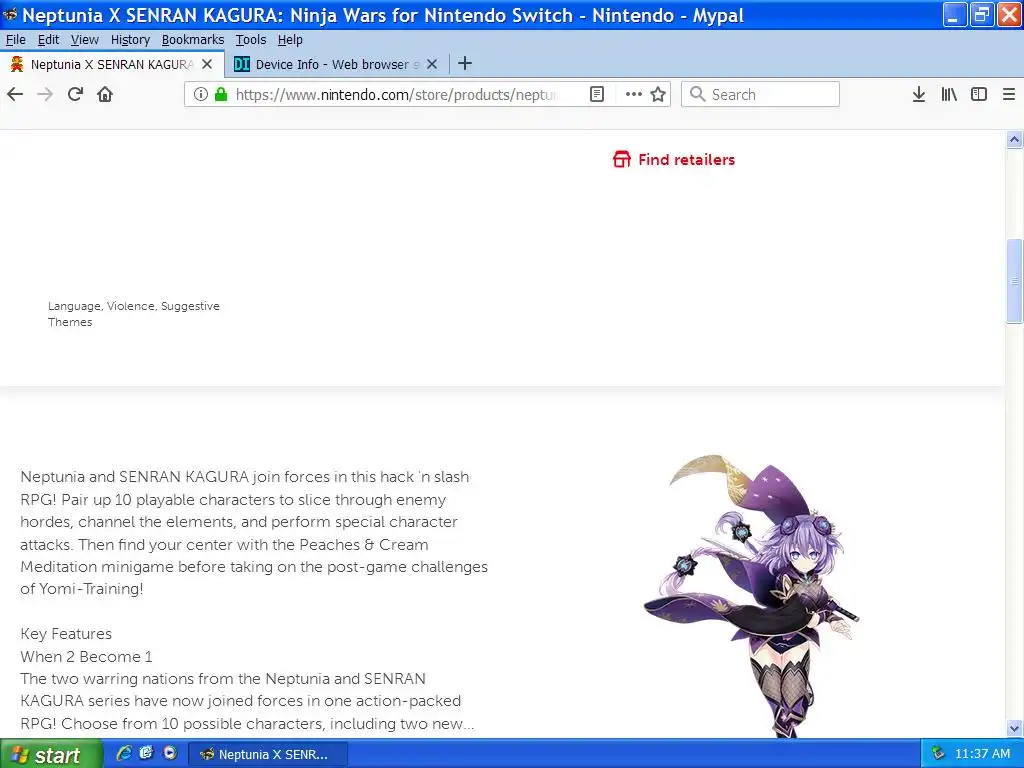Grab the vertical scrollbar thumb
The width and height of the screenshot is (1024, 768).
coord(1014,281)
